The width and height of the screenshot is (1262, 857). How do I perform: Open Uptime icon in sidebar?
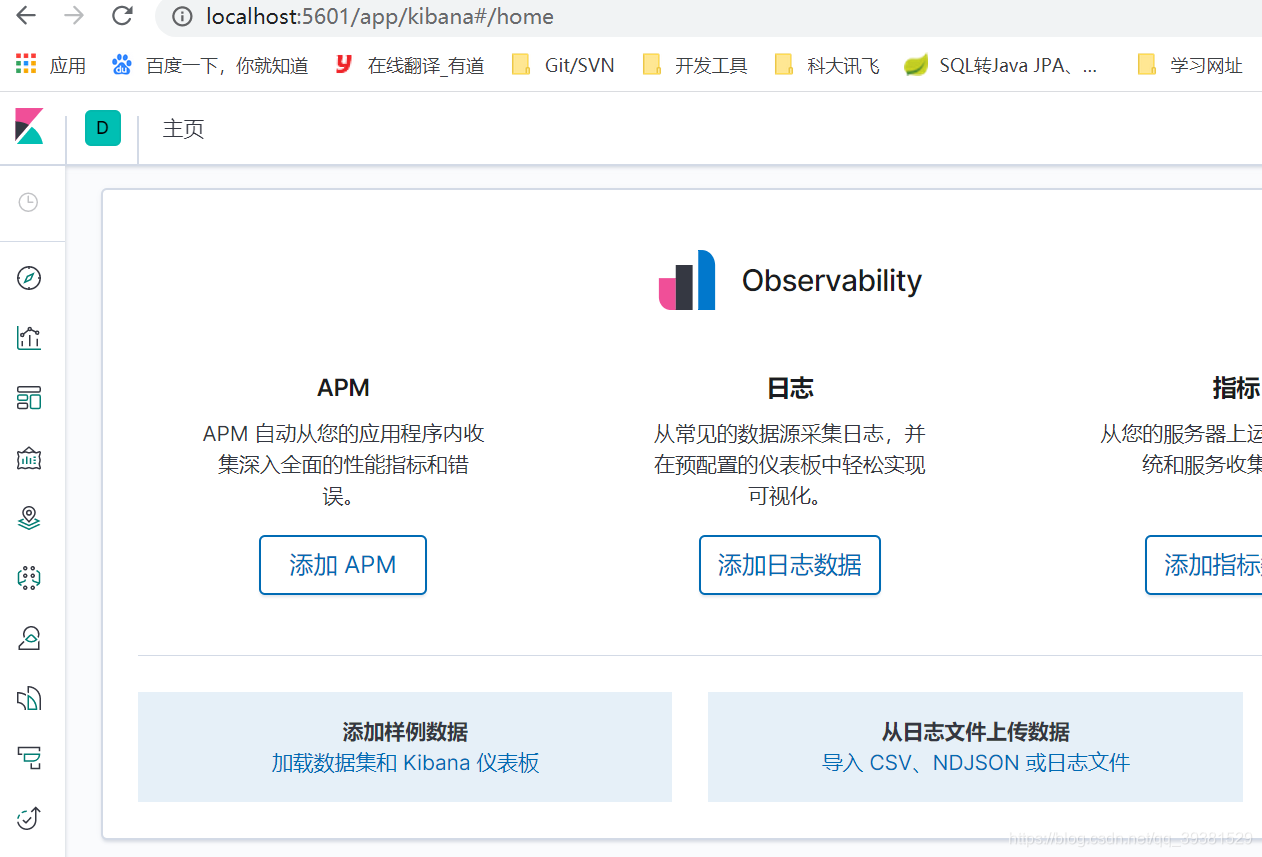point(29,817)
